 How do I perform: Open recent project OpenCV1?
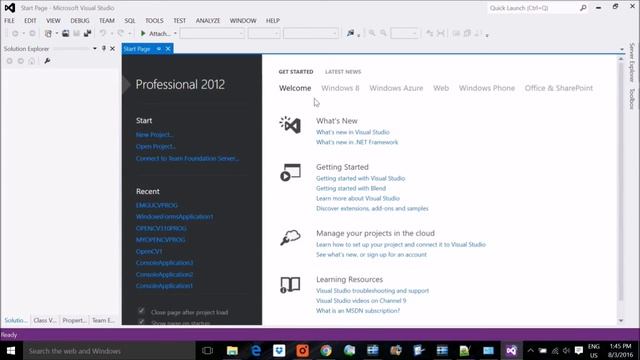click(x=149, y=251)
